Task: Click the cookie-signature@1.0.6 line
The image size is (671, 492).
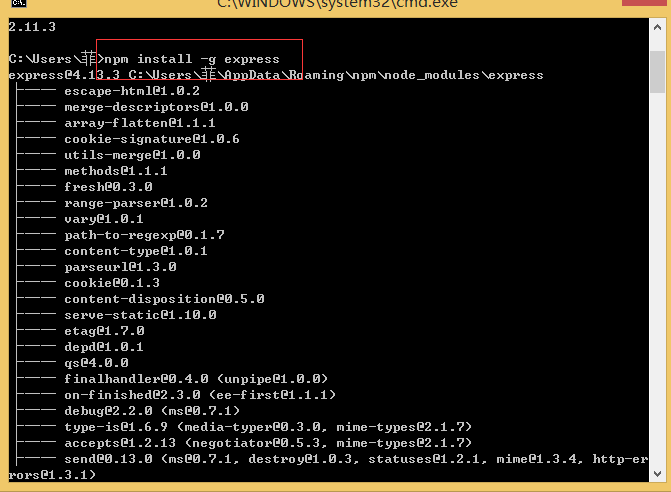Action: (152, 139)
